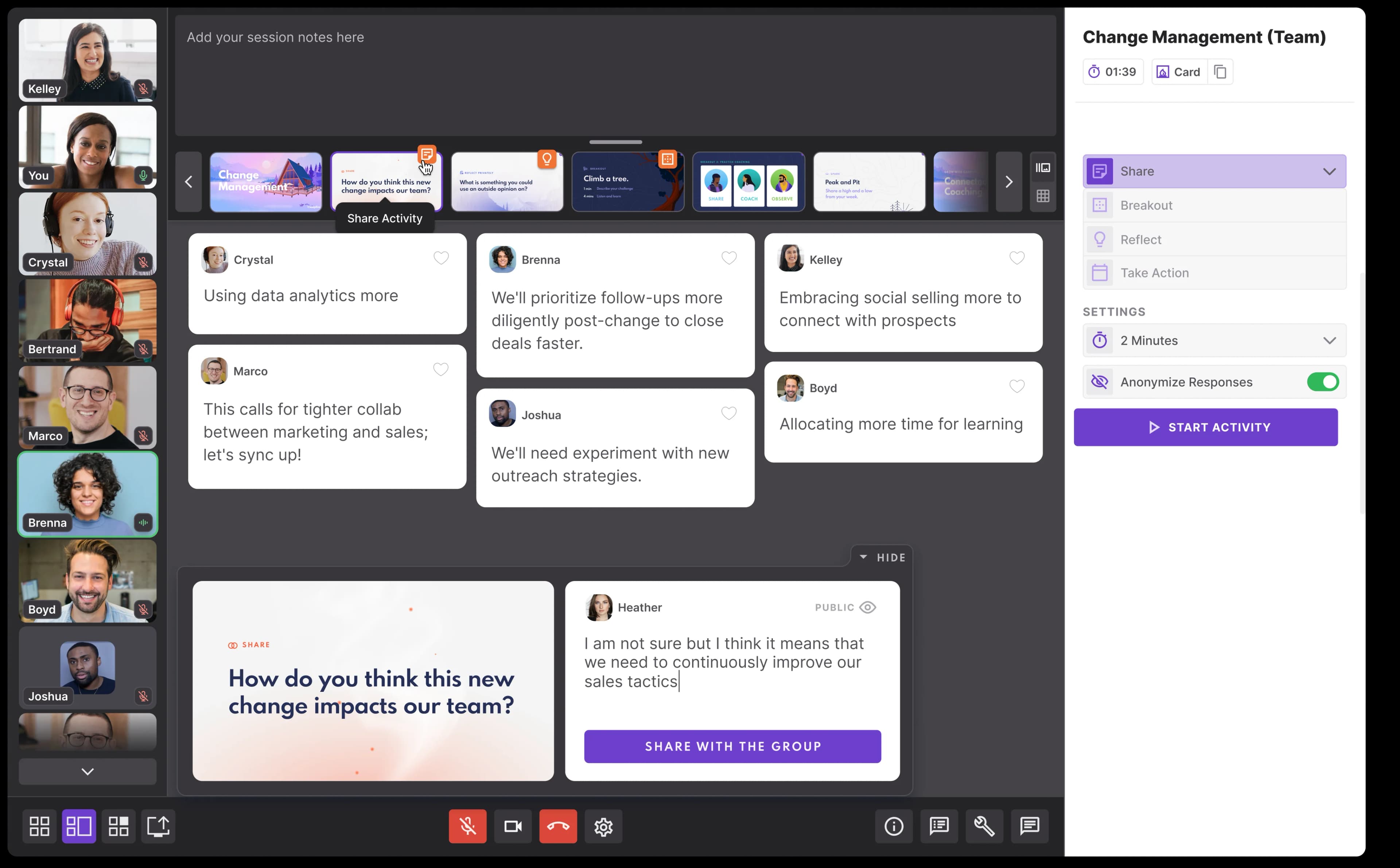
Task: Share your screen with the present icon
Action: point(158,826)
